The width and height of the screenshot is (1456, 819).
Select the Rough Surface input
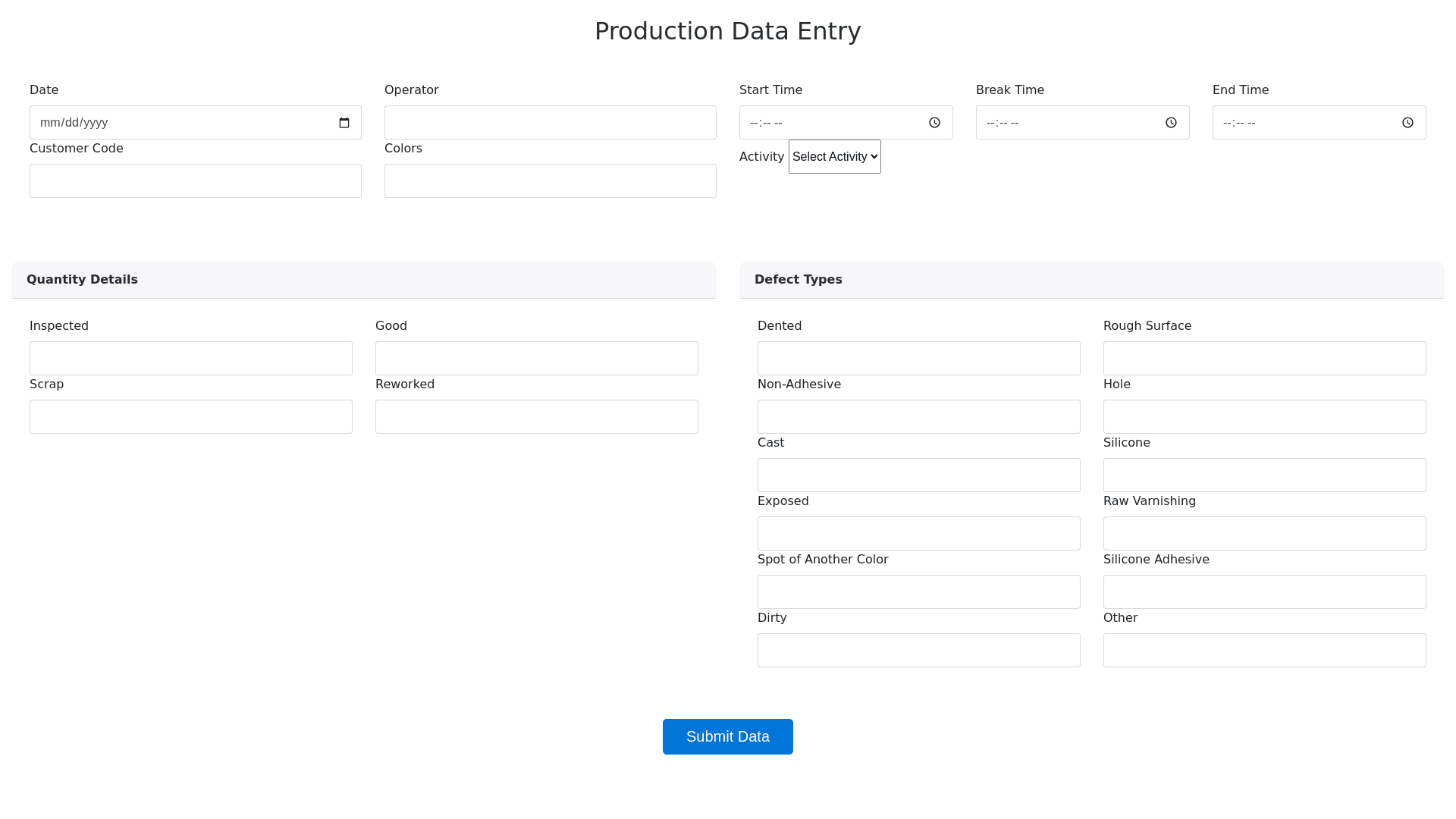(x=1264, y=359)
